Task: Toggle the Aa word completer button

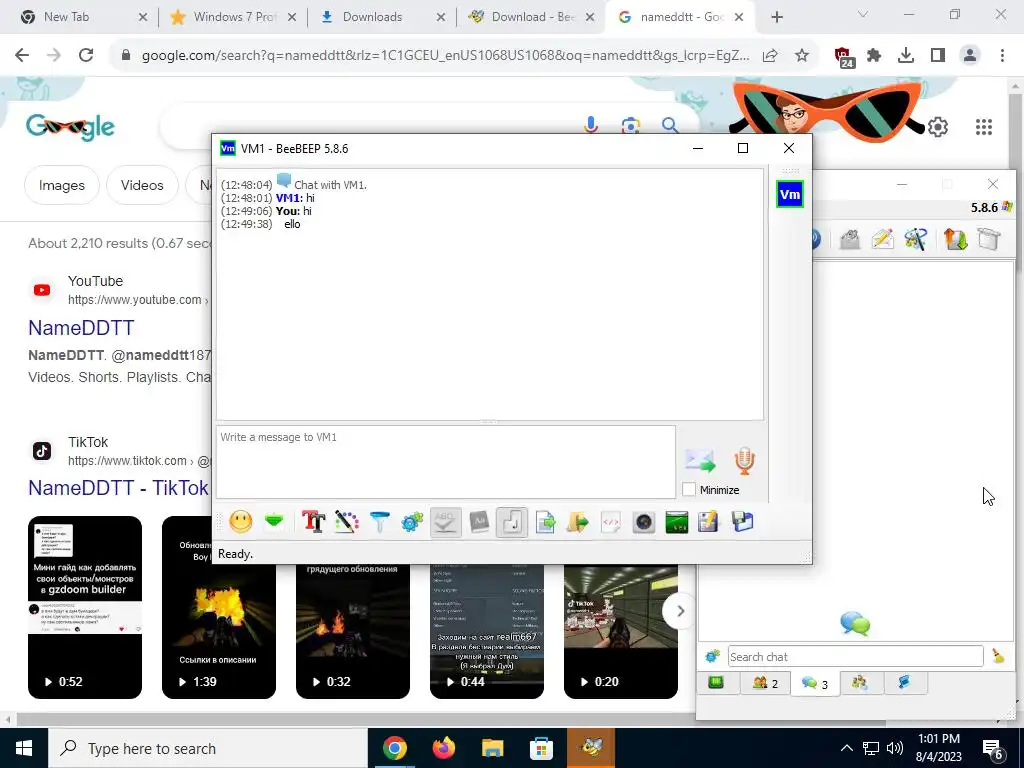Action: 479,522
